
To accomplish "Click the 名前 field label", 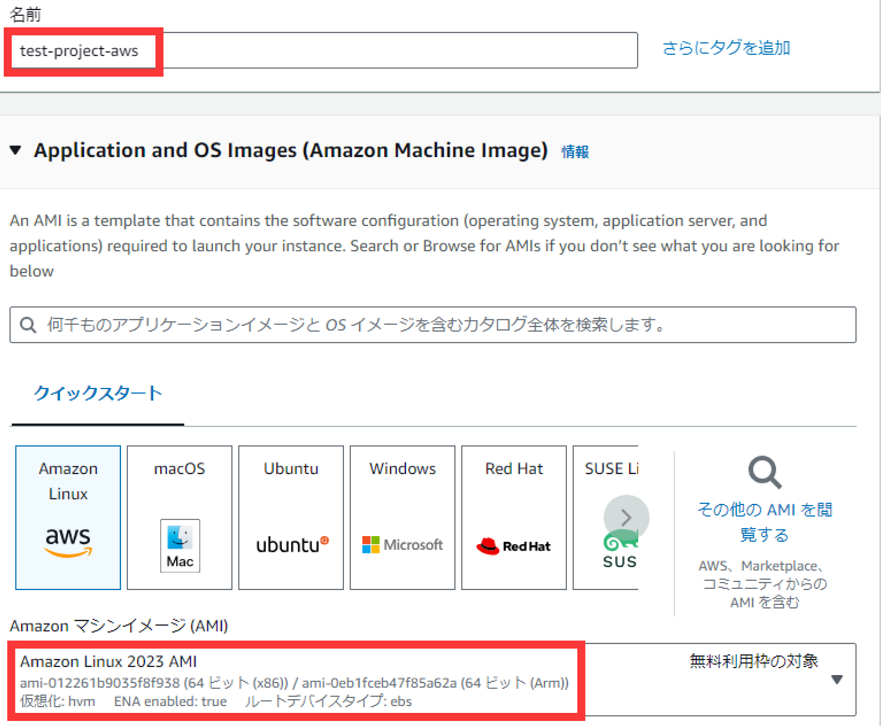I will (x=25, y=14).
